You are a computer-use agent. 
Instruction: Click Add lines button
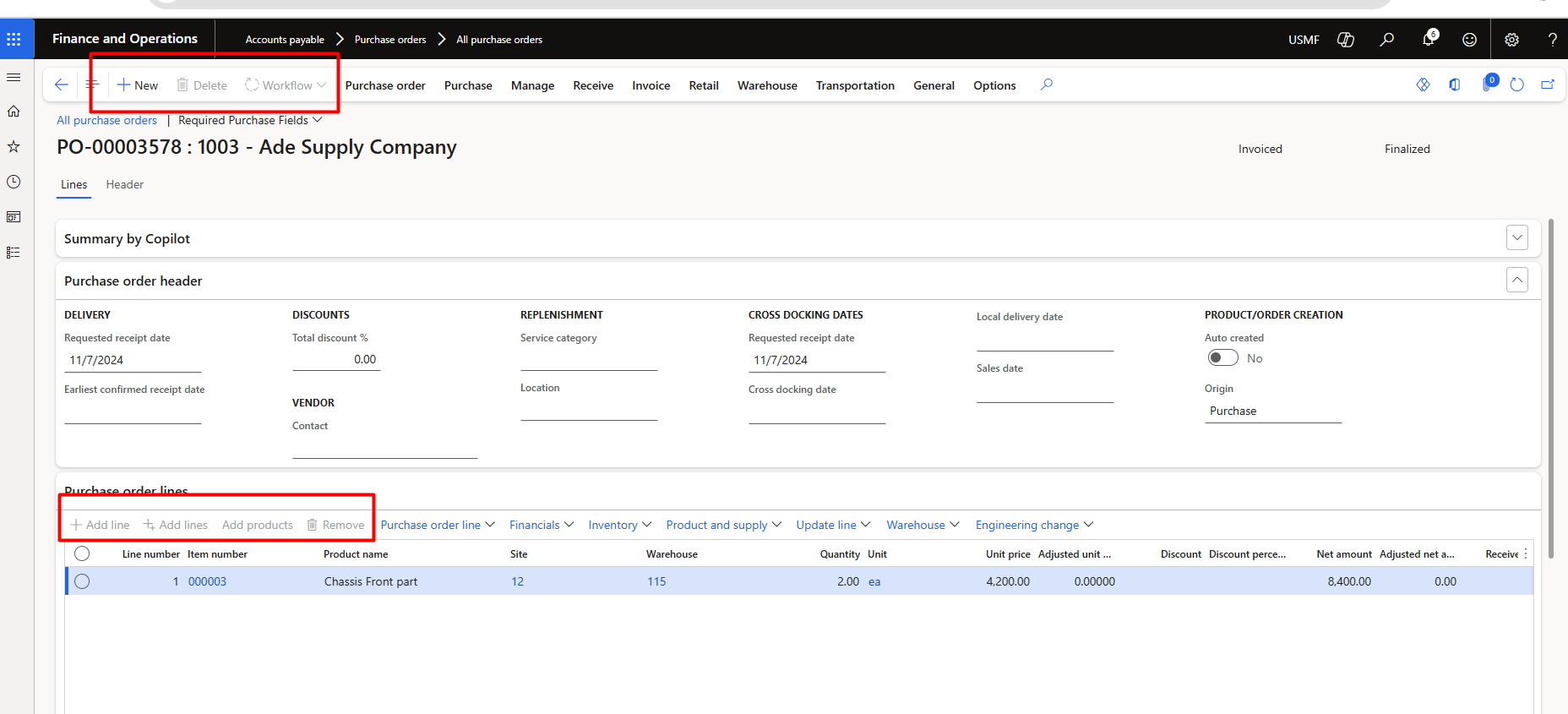pyautogui.click(x=176, y=525)
